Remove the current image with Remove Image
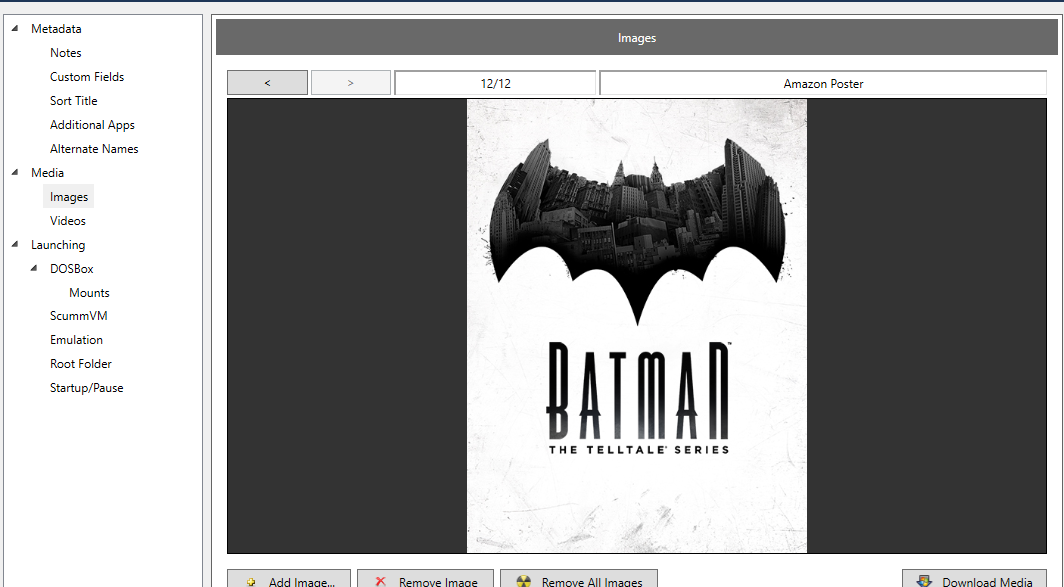This screenshot has width=1064, height=587. [x=425, y=579]
